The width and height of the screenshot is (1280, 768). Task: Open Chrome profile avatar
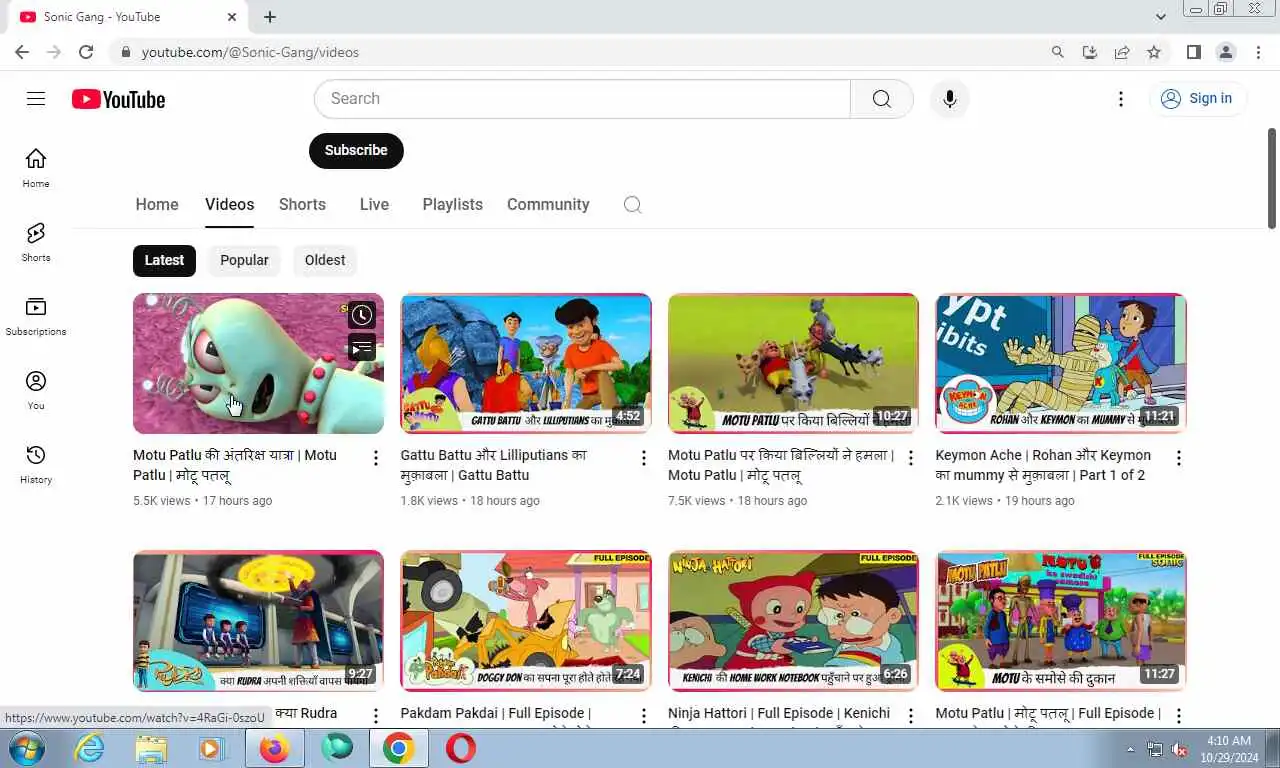(1226, 52)
